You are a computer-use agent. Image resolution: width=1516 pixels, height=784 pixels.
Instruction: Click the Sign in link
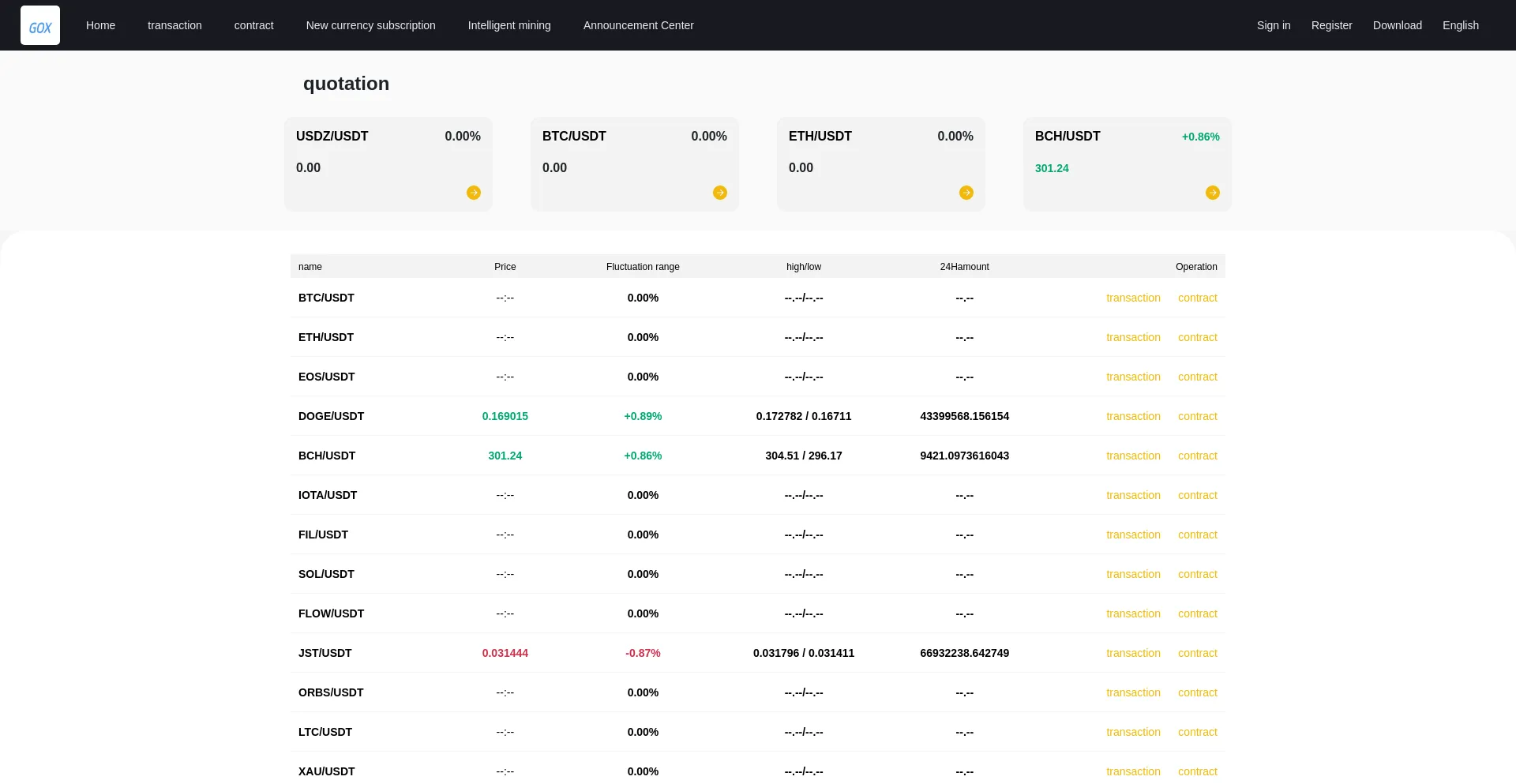click(1274, 25)
